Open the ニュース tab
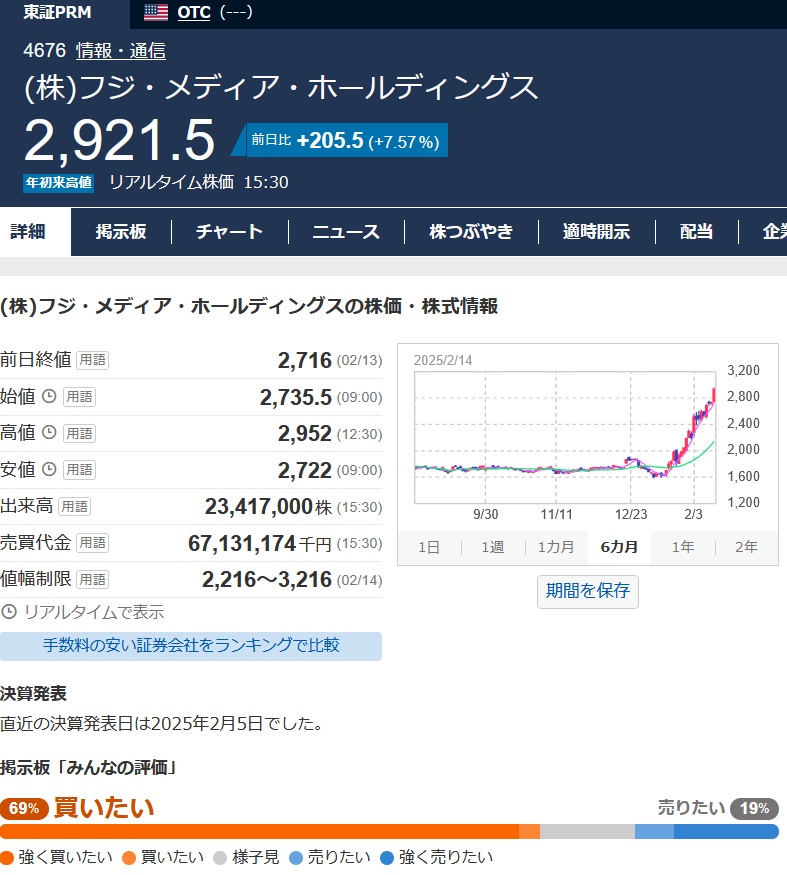The image size is (787, 875). pyautogui.click(x=346, y=232)
